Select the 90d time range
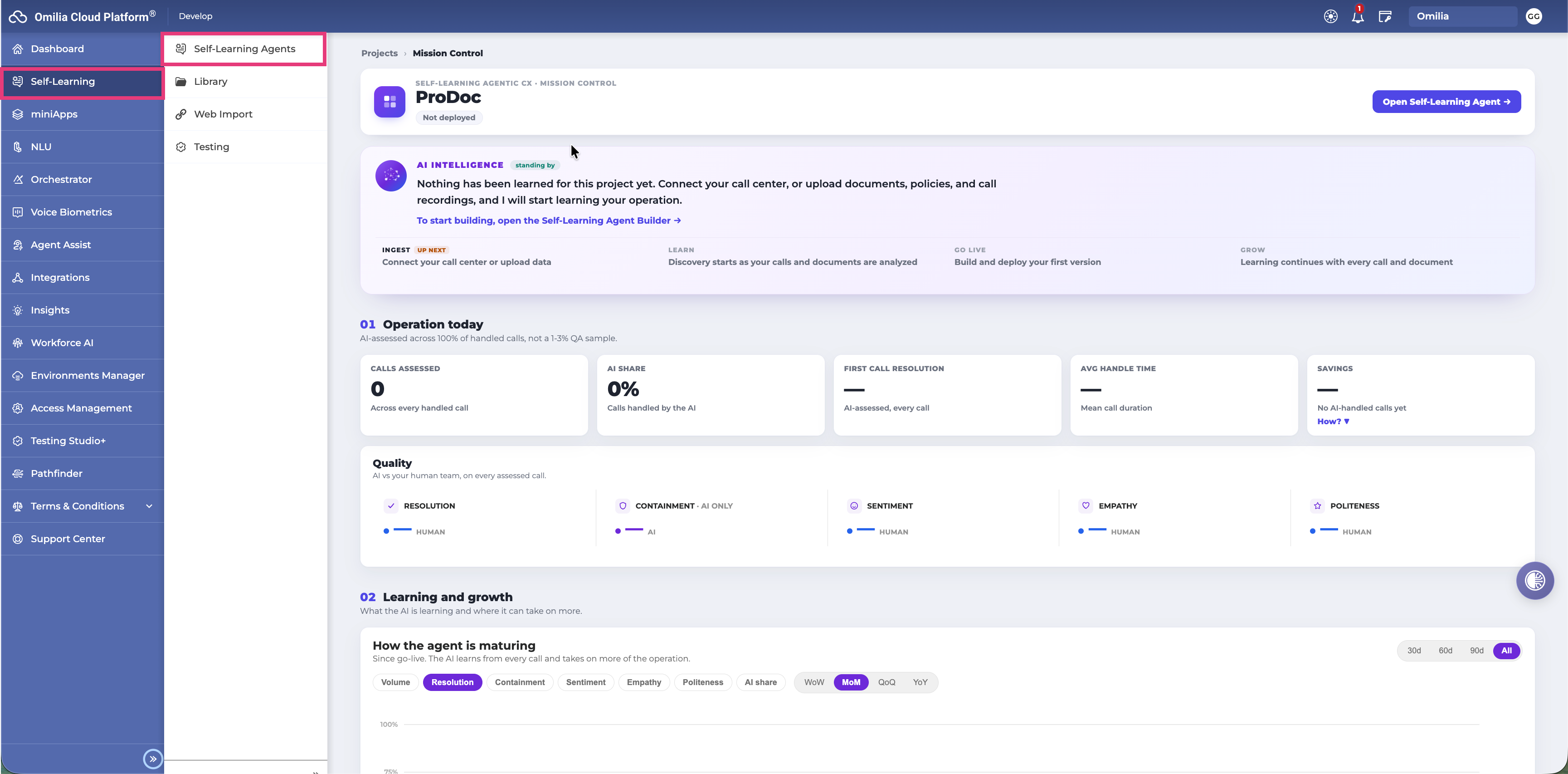The image size is (1568, 774). (1477, 651)
